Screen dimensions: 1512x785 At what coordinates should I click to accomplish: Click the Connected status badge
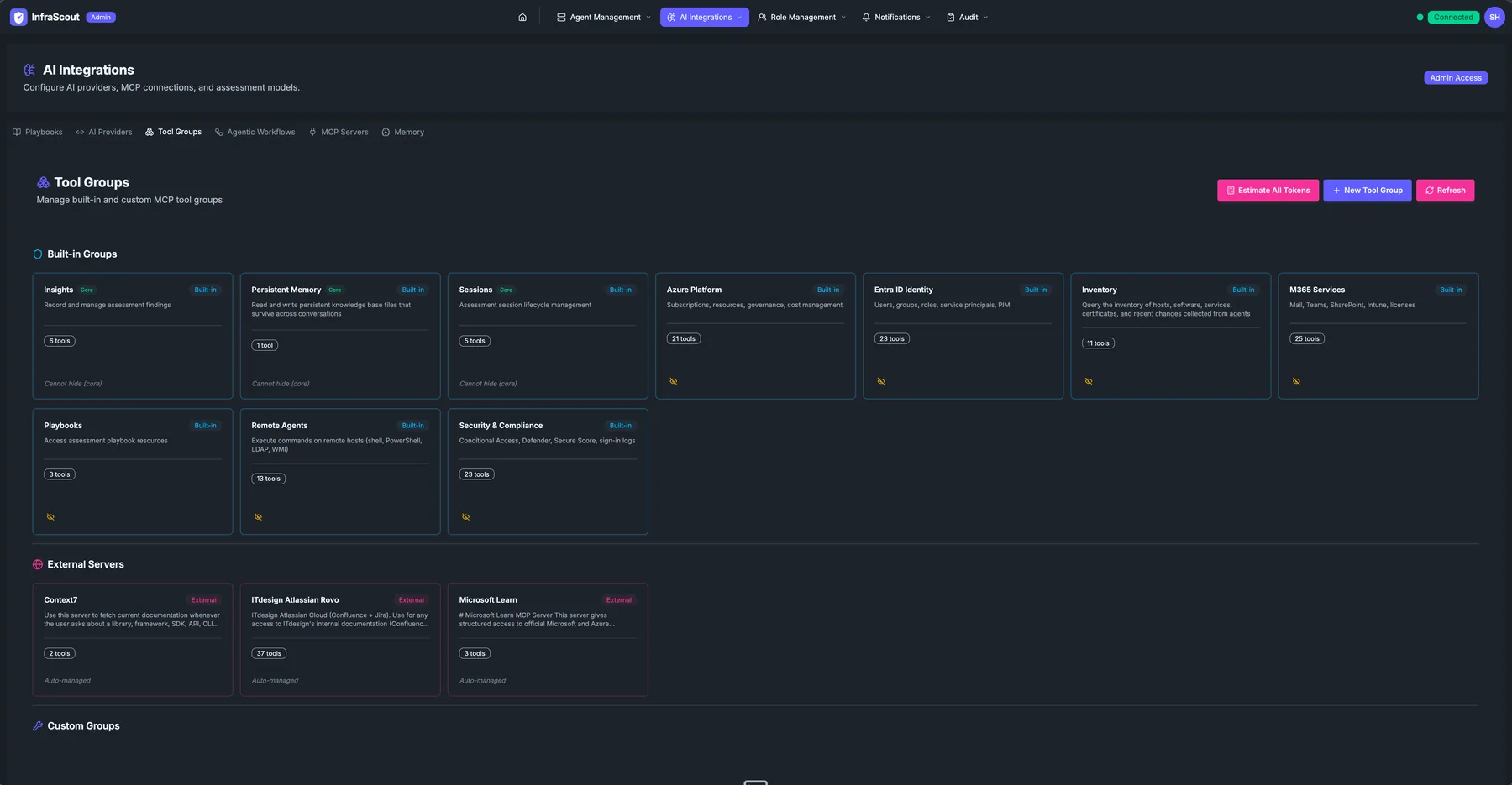click(1453, 17)
